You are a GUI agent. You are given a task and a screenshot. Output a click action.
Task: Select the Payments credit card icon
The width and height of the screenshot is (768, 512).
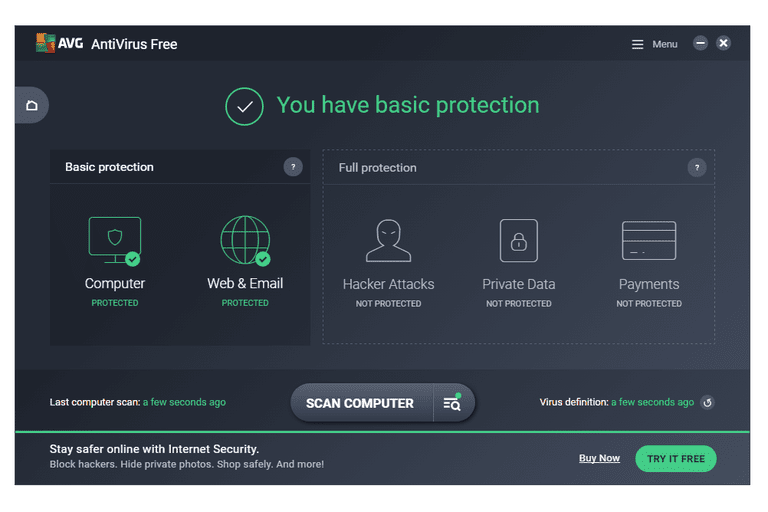coord(649,241)
